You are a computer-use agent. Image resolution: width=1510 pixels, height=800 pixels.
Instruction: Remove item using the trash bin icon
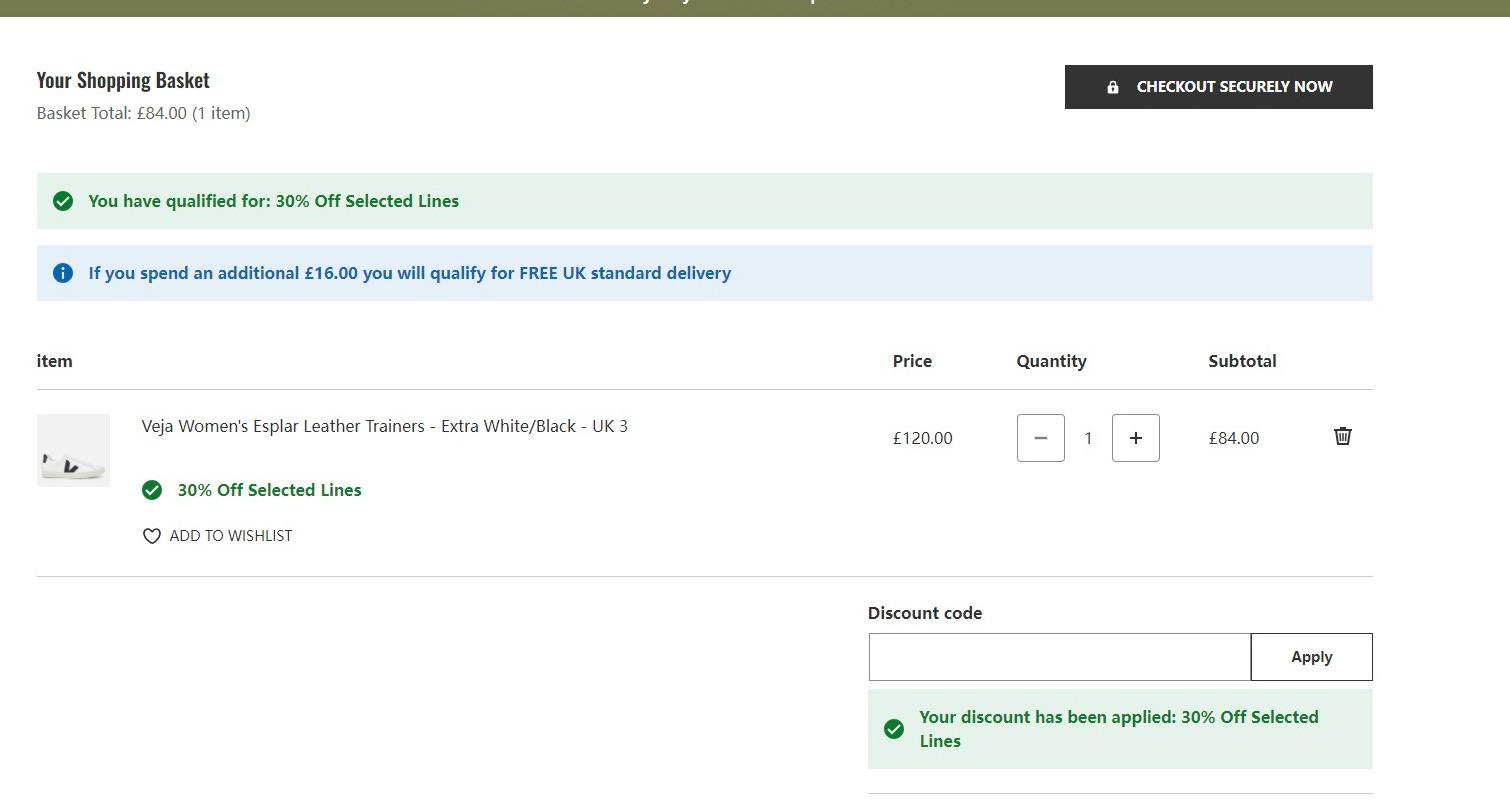point(1342,436)
